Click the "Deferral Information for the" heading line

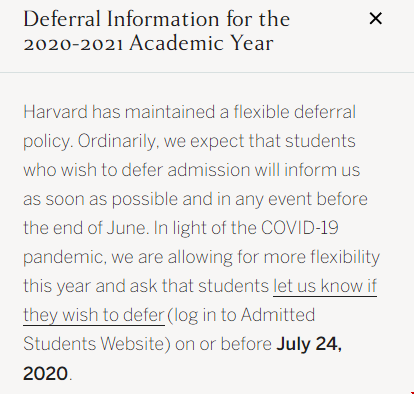pyautogui.click(x=156, y=19)
